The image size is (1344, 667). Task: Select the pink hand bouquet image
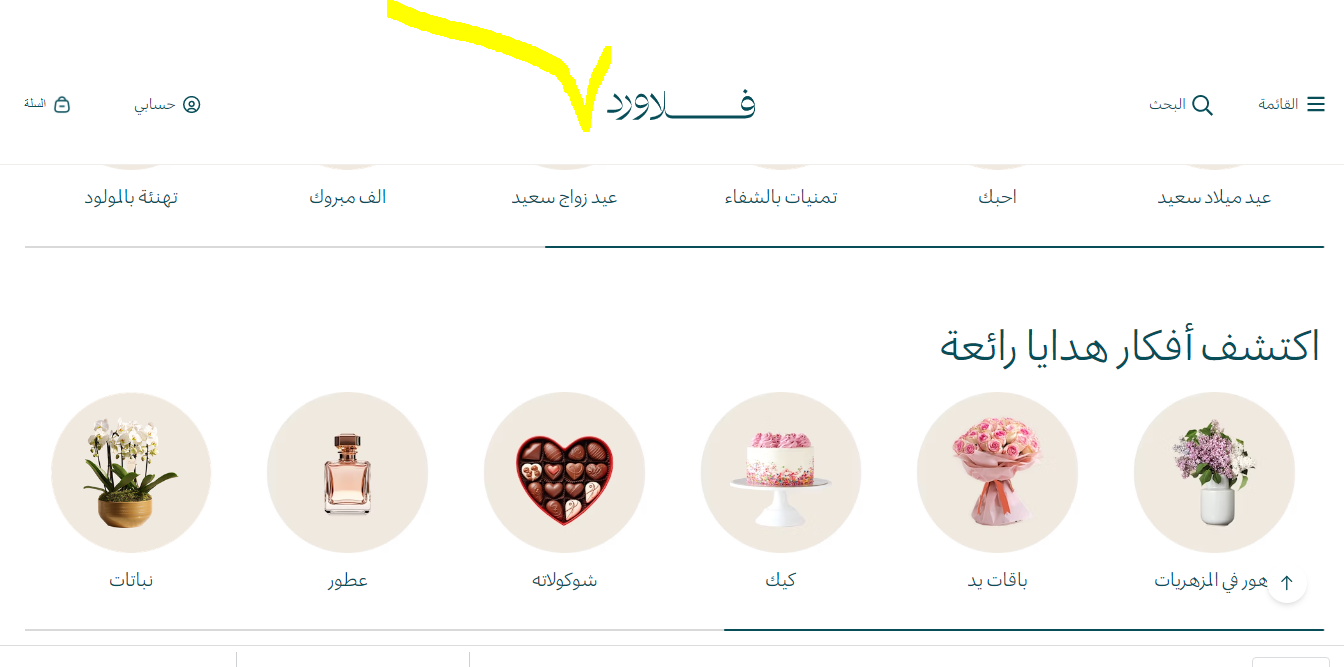[997, 472]
